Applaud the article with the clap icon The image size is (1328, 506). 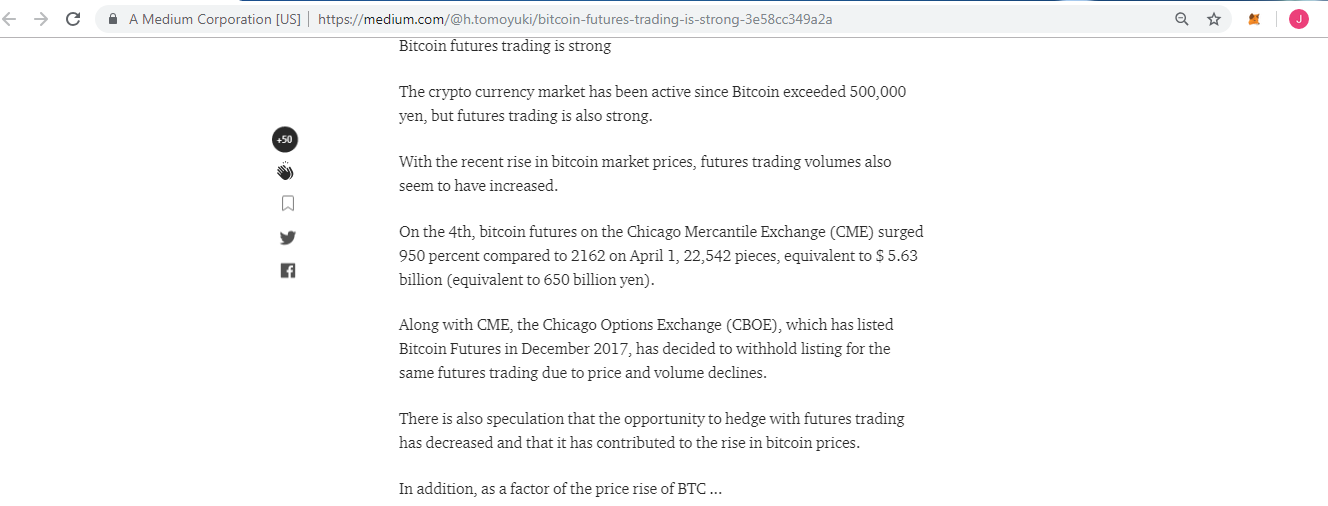(286, 171)
